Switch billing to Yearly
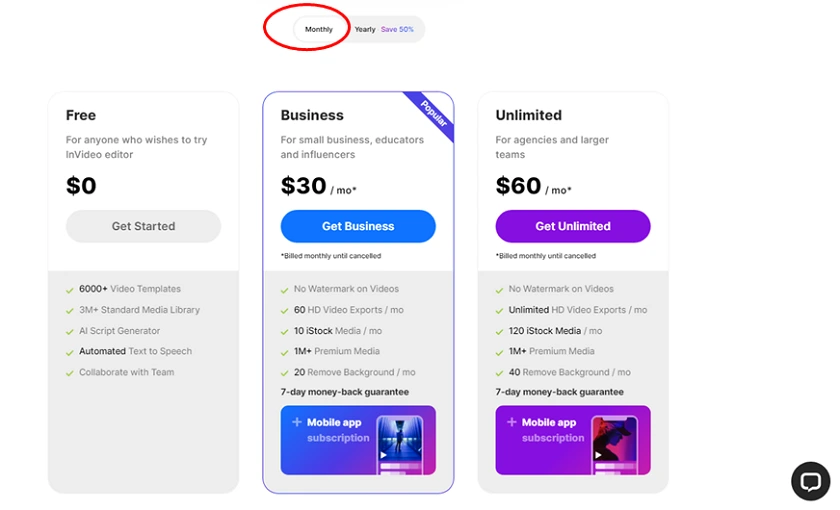 365,29
